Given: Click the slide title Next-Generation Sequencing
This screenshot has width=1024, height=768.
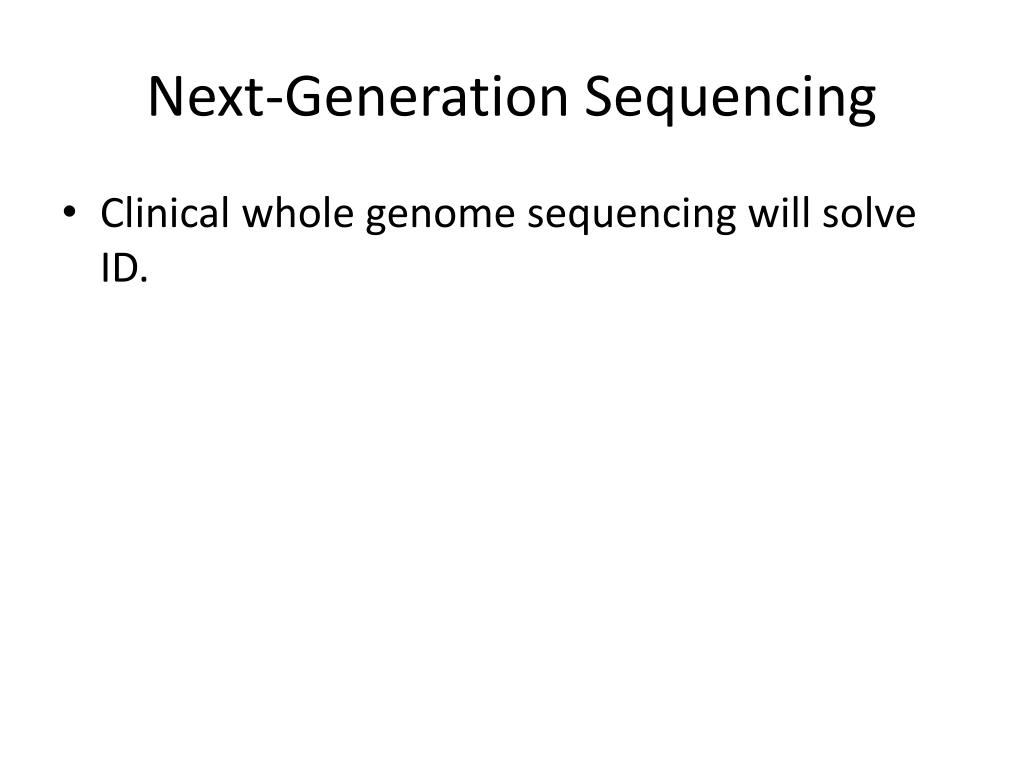Looking at the screenshot, I should coord(512,98).
